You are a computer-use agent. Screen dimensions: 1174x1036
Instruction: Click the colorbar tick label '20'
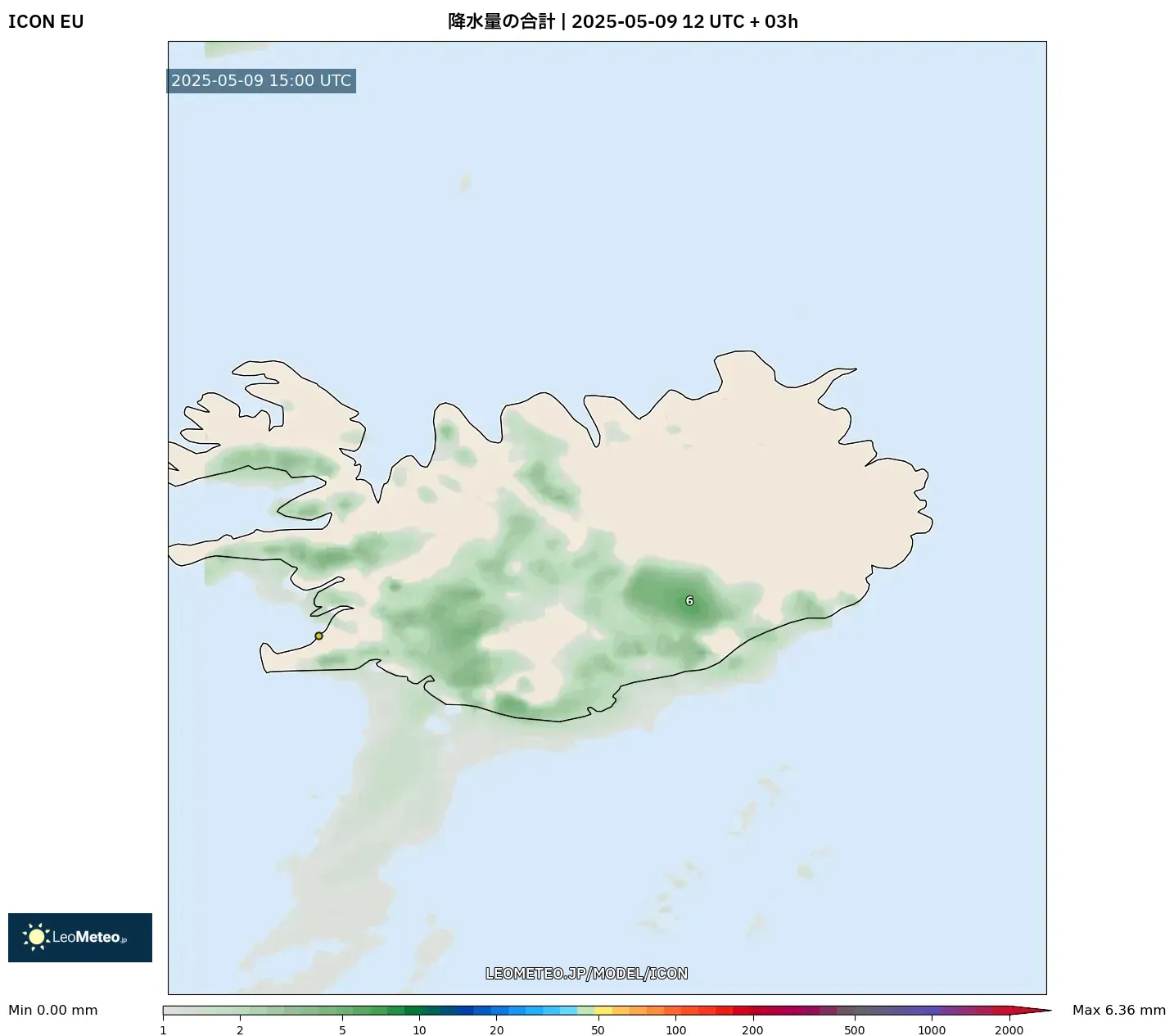[x=497, y=1030]
